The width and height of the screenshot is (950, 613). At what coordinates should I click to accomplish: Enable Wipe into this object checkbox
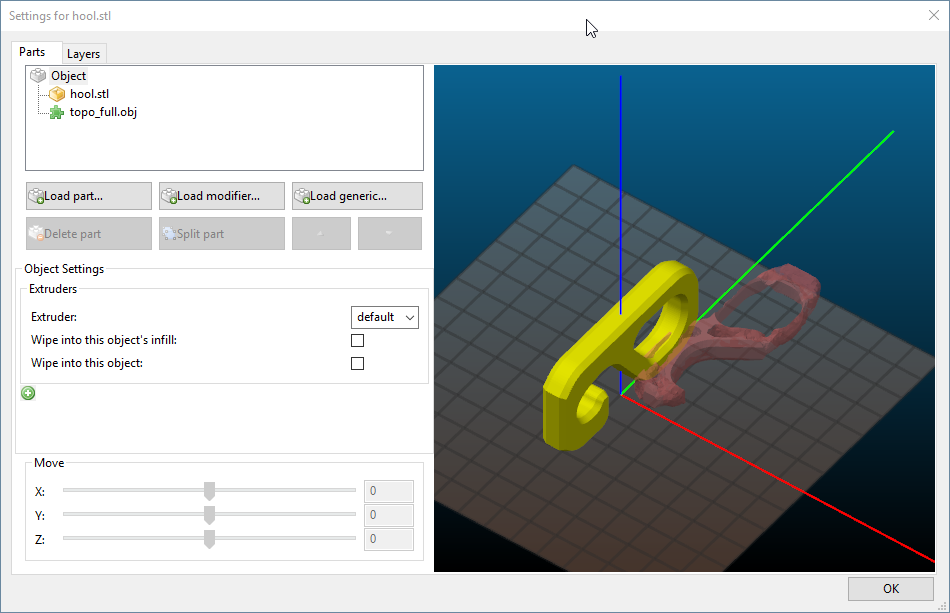(x=357, y=363)
